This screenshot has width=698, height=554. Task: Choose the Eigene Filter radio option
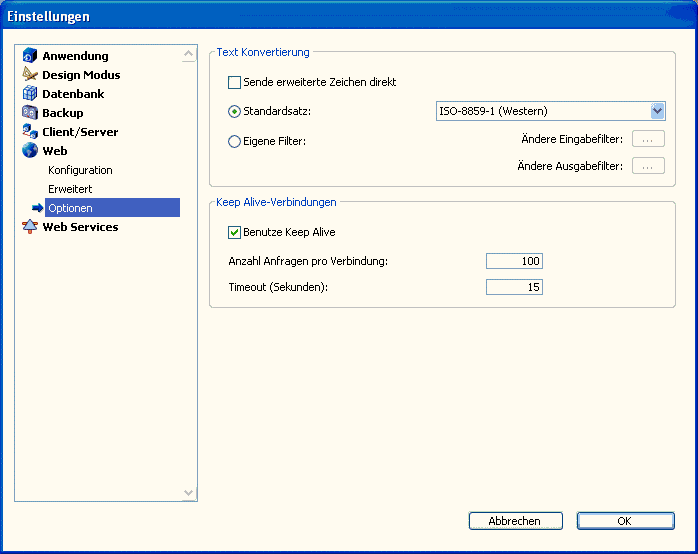(x=235, y=141)
